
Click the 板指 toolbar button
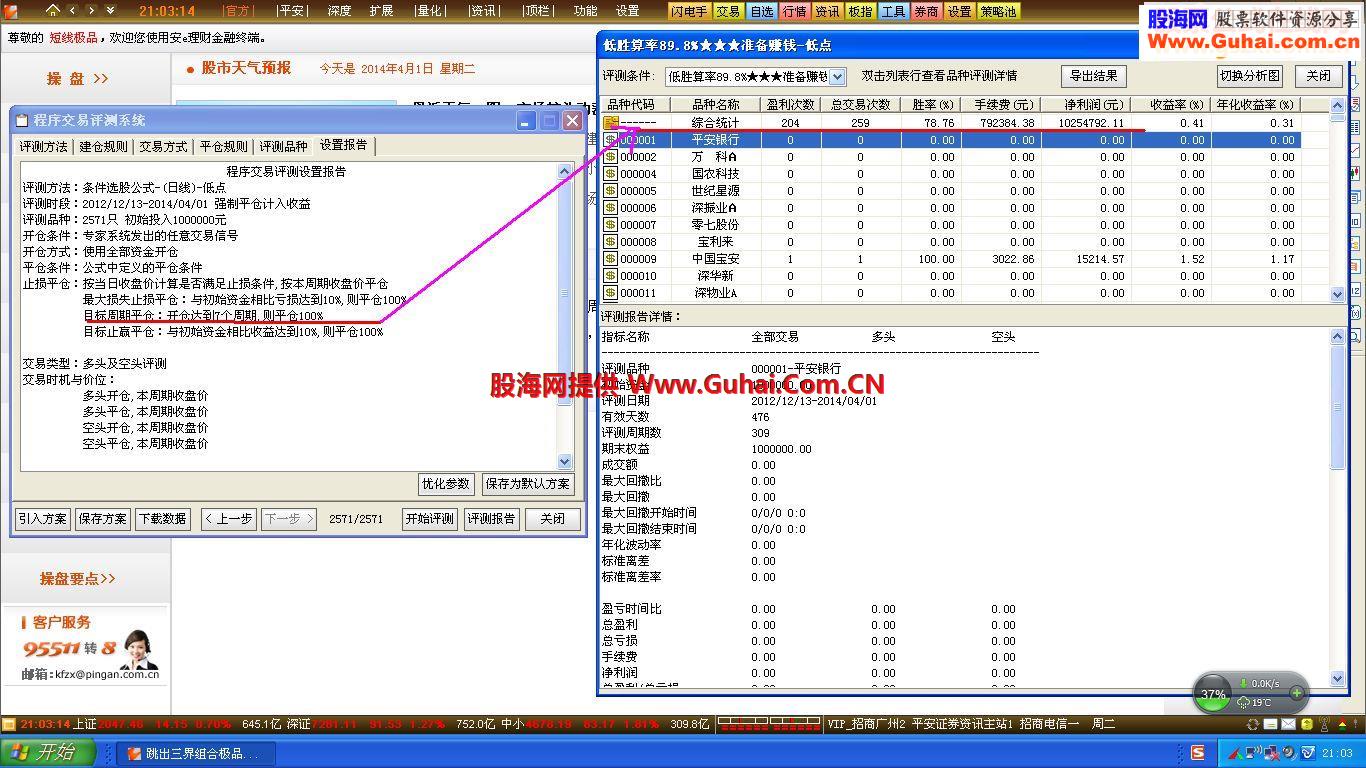860,11
